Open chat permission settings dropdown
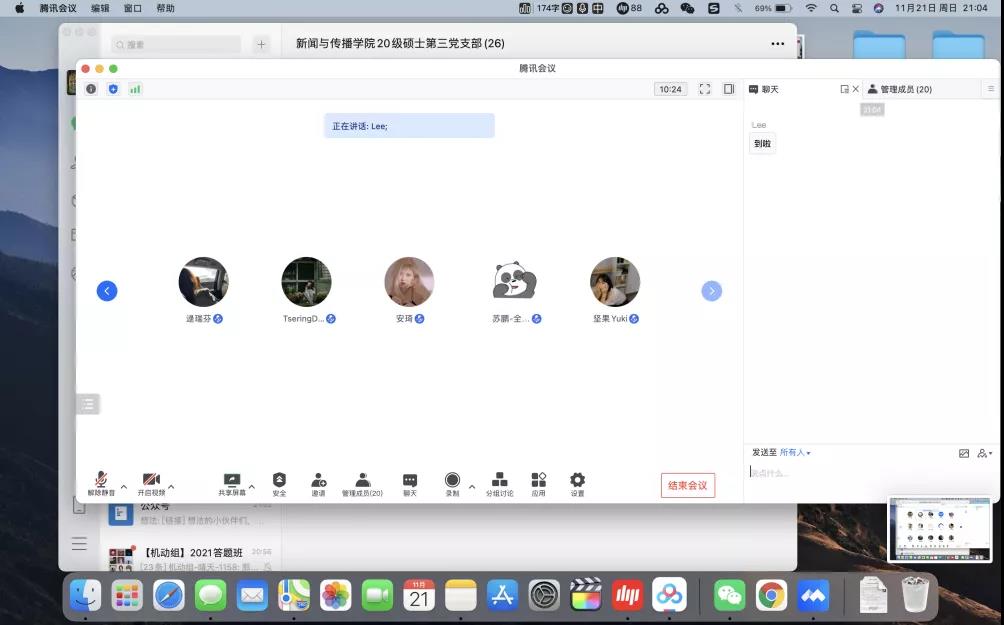The width and height of the screenshot is (1004, 625). tap(985, 453)
